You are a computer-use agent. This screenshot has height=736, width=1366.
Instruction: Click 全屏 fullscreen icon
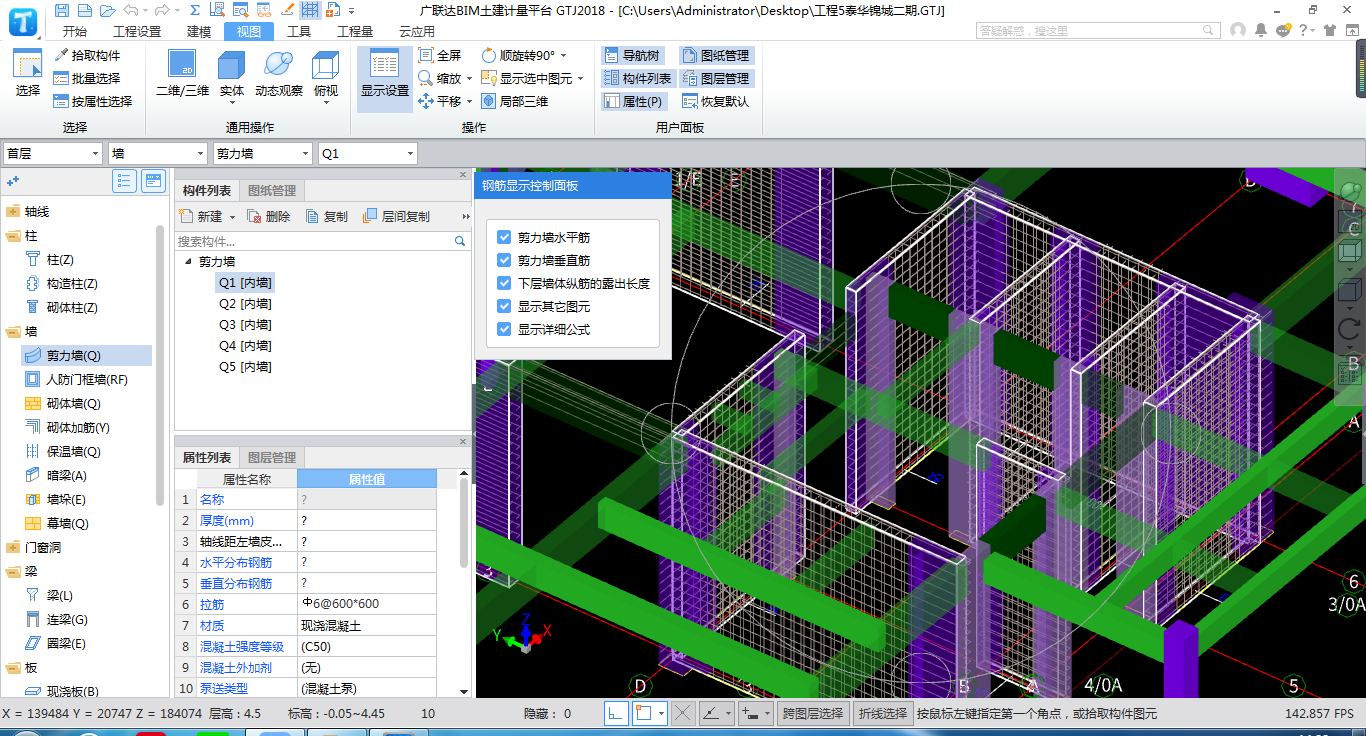pos(440,55)
